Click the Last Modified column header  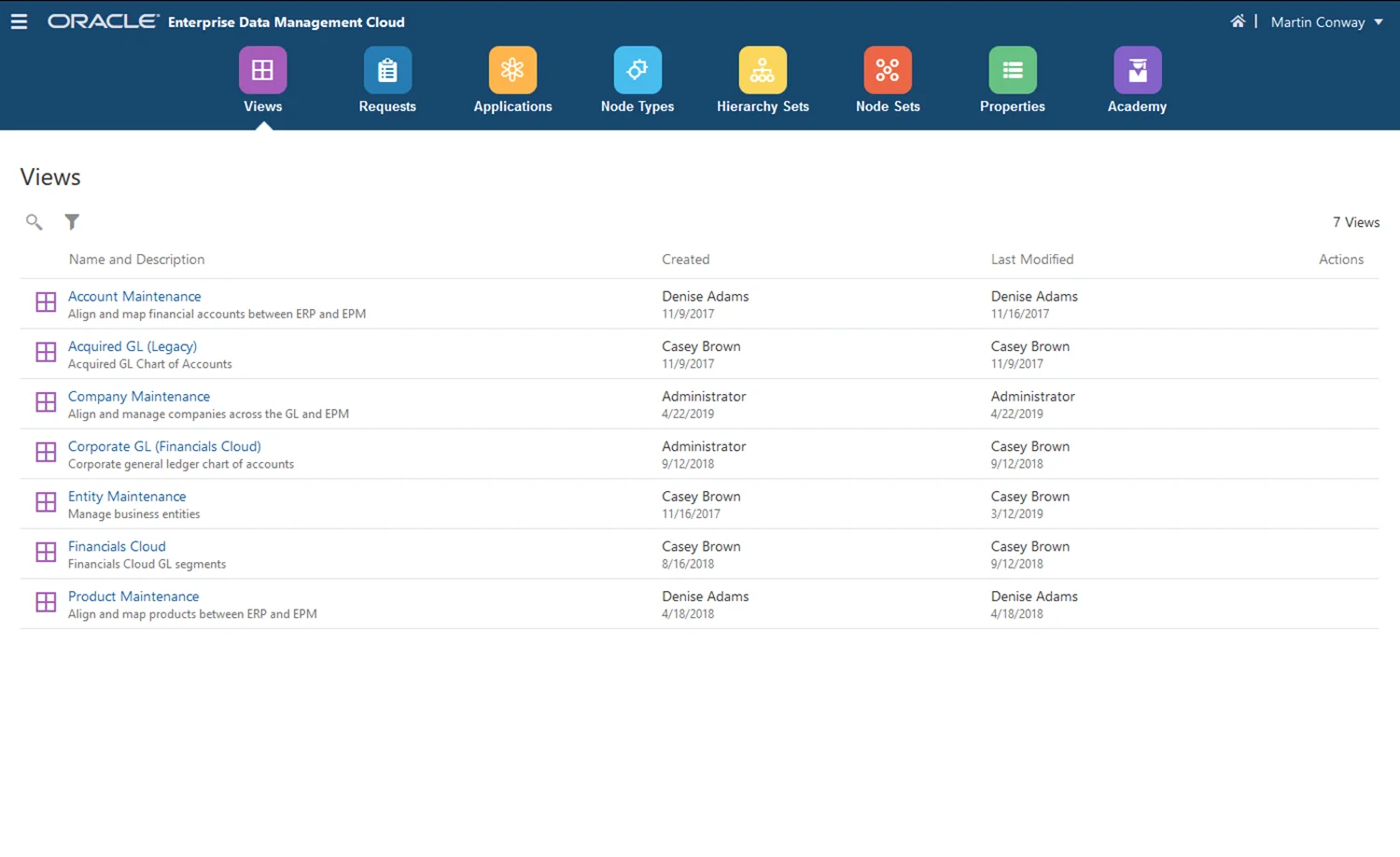coord(1032,260)
